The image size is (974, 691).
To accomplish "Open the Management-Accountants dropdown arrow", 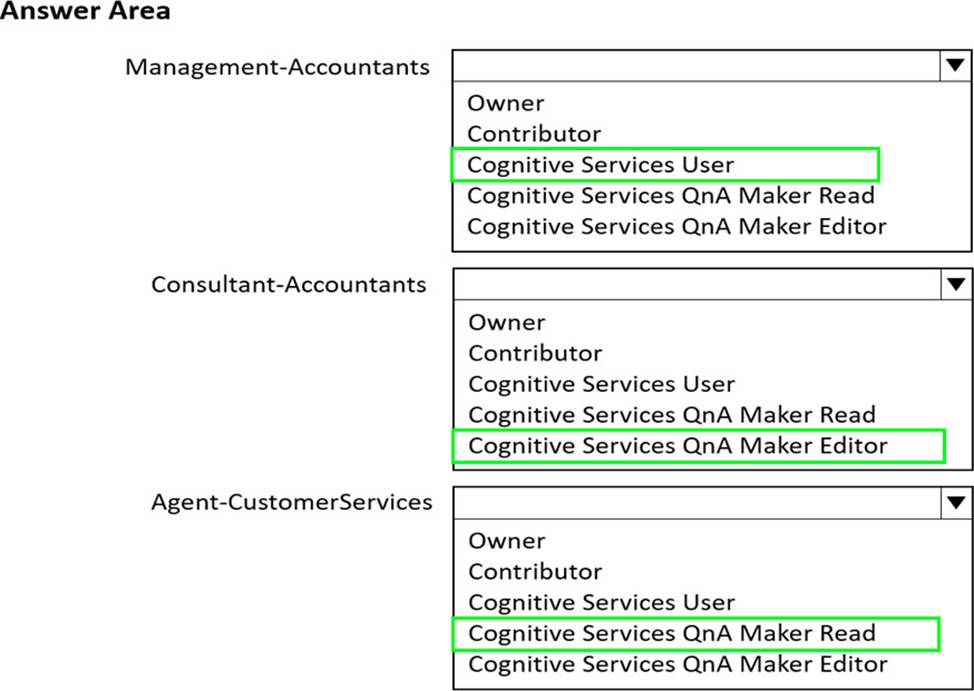I will [956, 66].
